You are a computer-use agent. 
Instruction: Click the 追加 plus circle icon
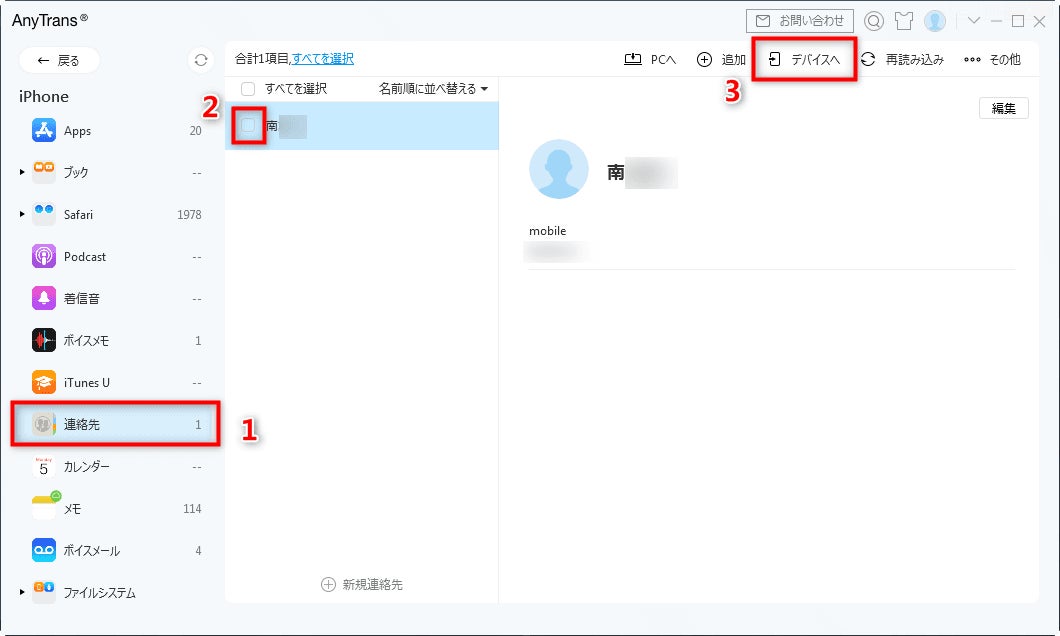(704, 59)
